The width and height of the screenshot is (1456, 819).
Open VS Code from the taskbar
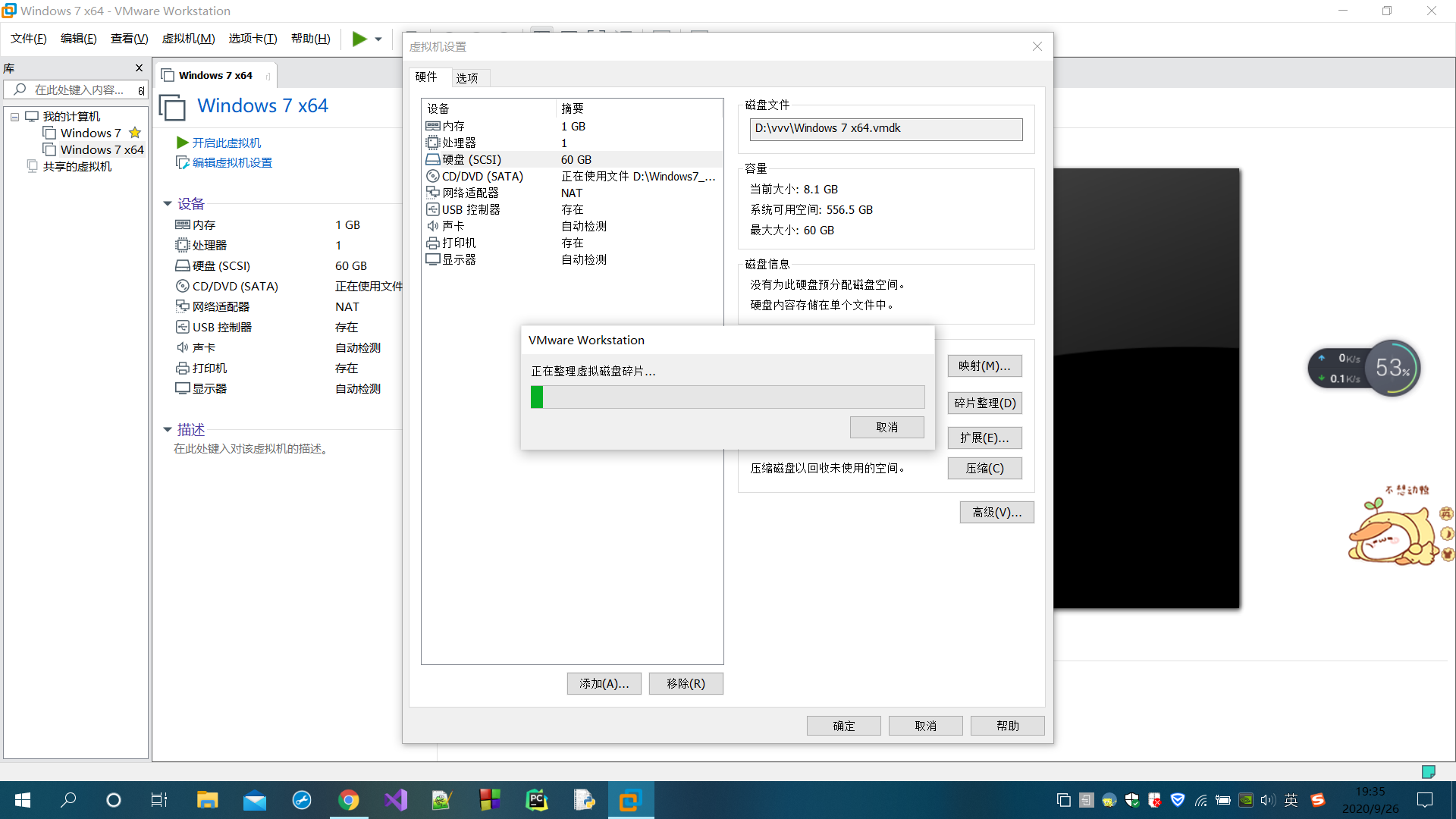395,800
